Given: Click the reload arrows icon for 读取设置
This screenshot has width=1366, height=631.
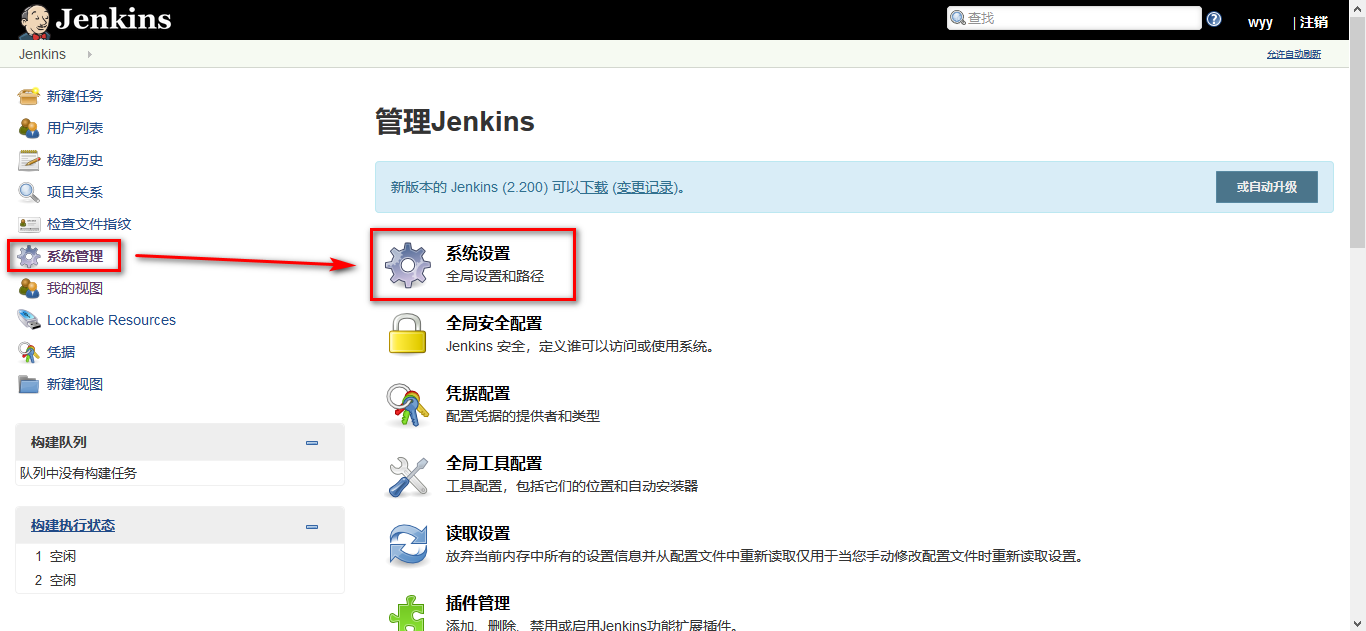Looking at the screenshot, I should pyautogui.click(x=408, y=545).
